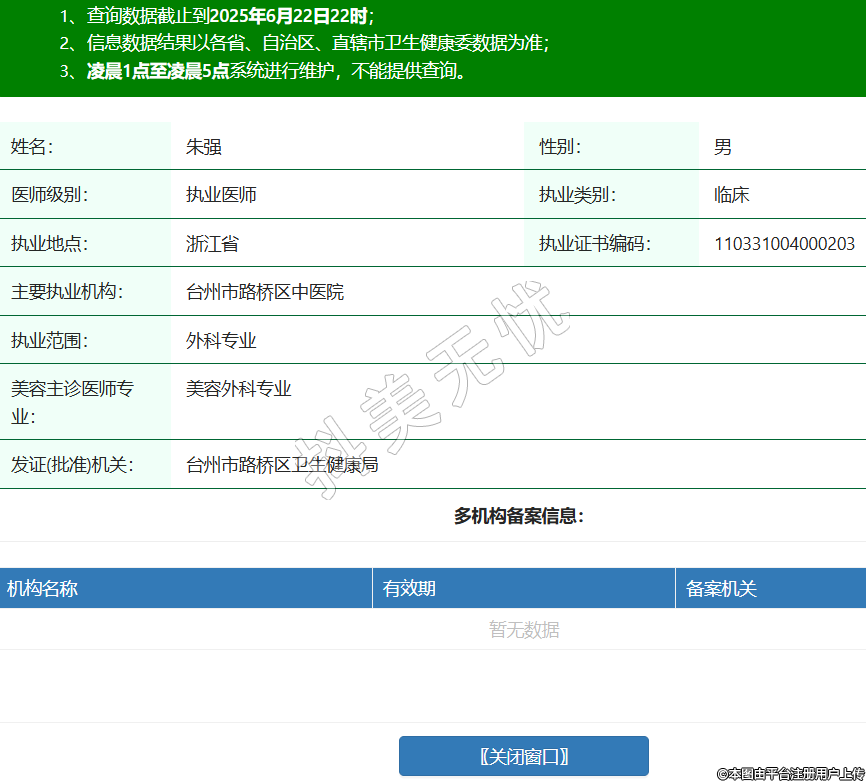This screenshot has width=866, height=781.
Task: Click the 外科专业 practice scope value
Action: (221, 341)
